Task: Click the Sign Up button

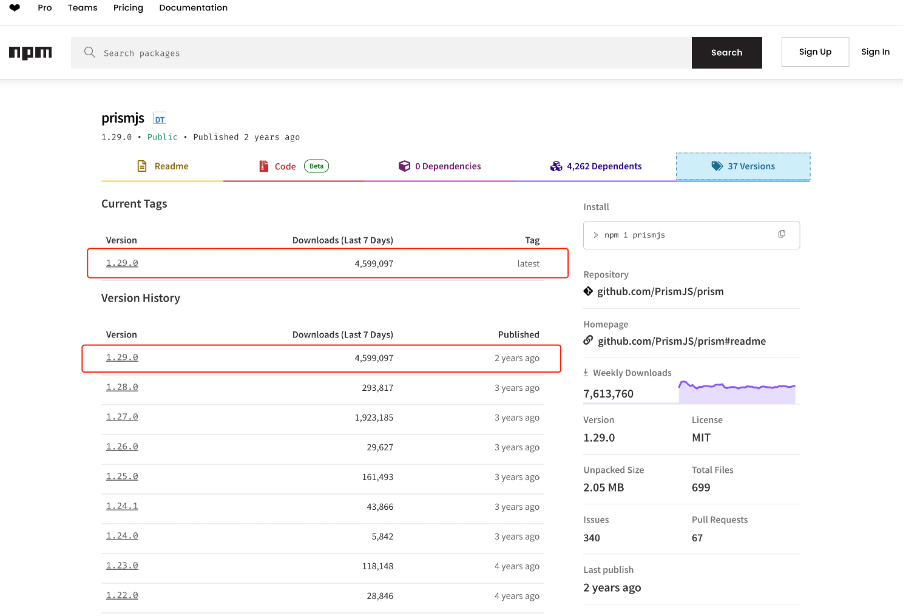Action: pos(815,52)
